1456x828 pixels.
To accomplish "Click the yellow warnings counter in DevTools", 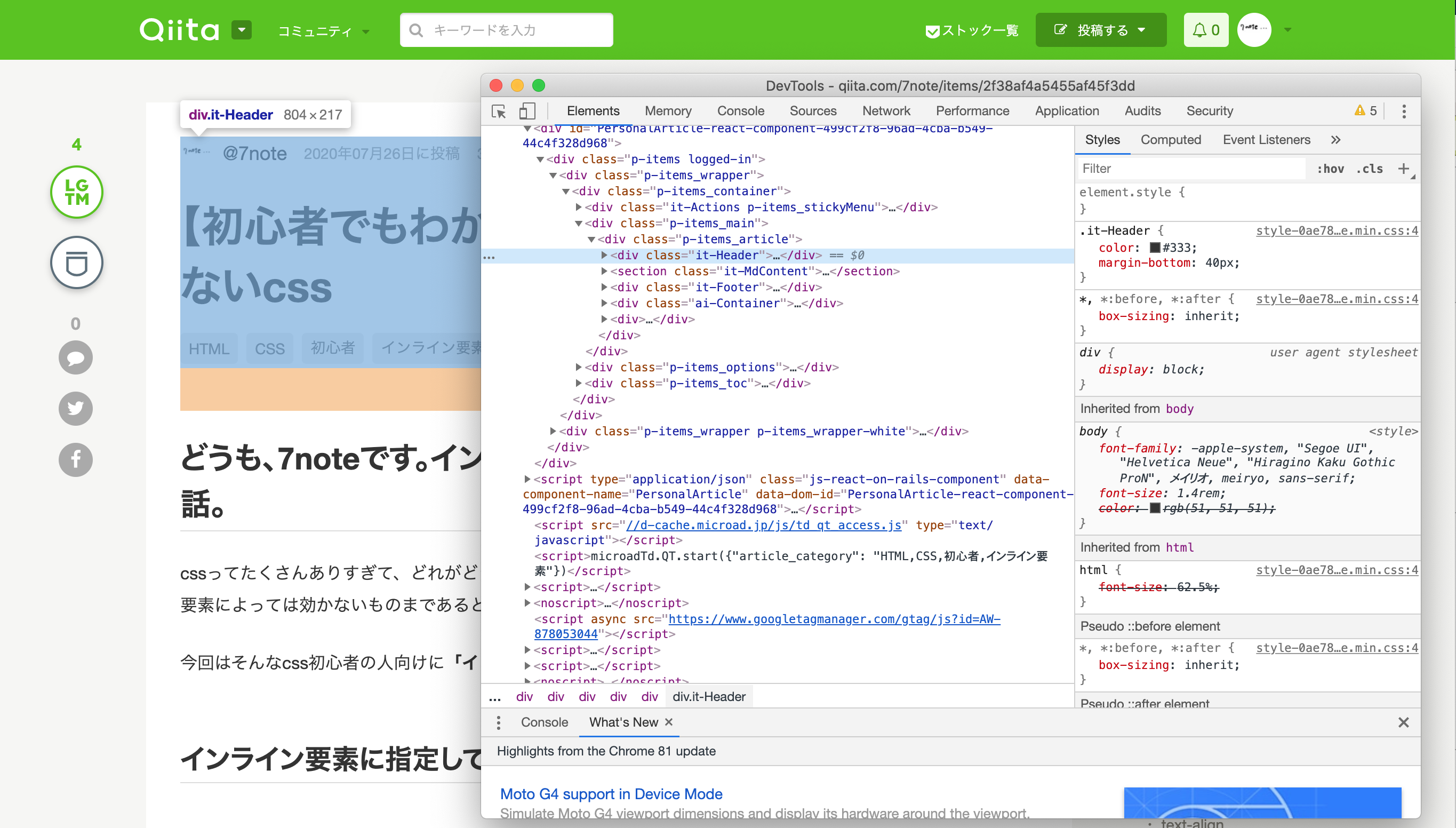I will click(1364, 110).
